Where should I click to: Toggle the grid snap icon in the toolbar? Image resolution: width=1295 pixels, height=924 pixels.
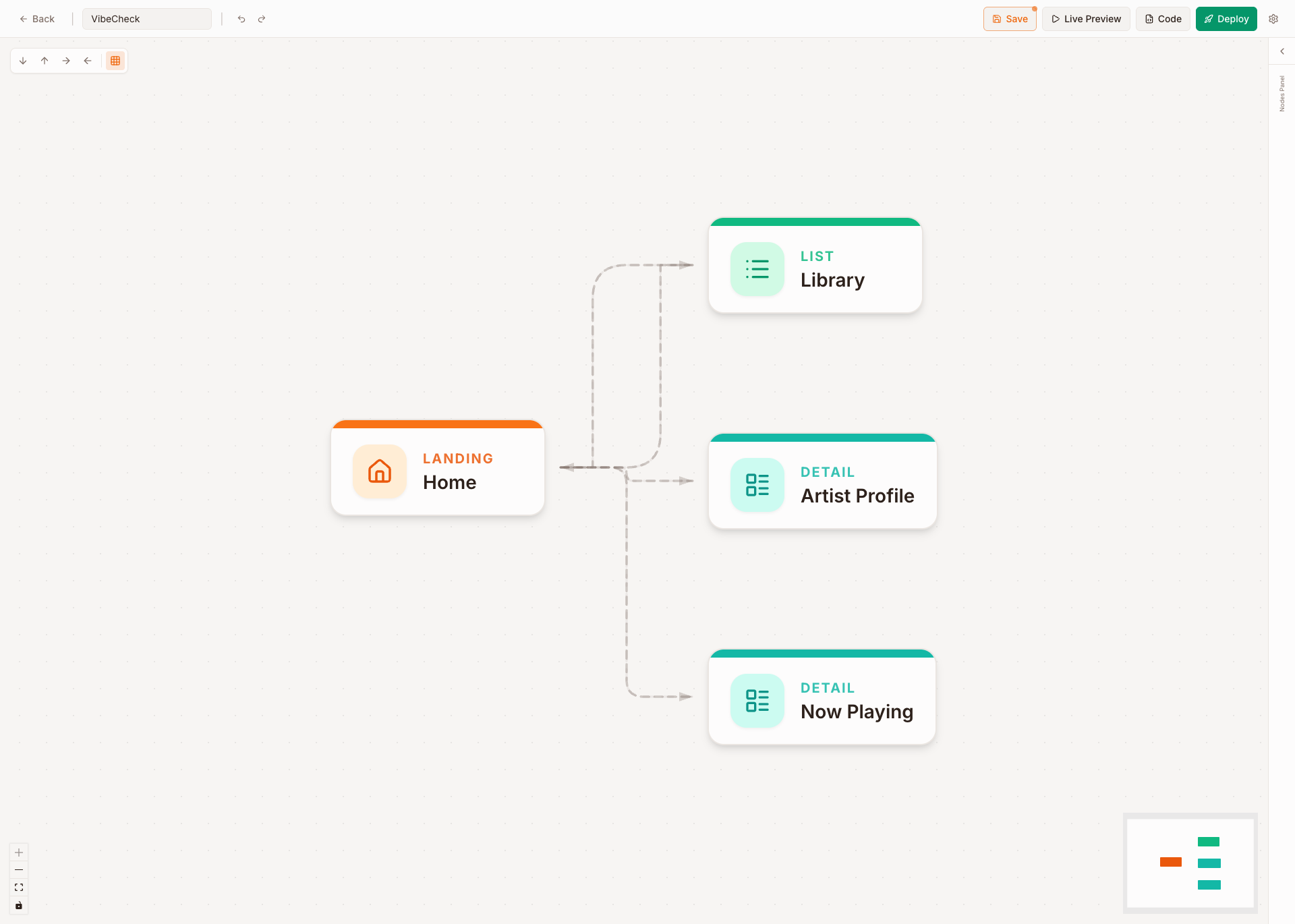[115, 60]
